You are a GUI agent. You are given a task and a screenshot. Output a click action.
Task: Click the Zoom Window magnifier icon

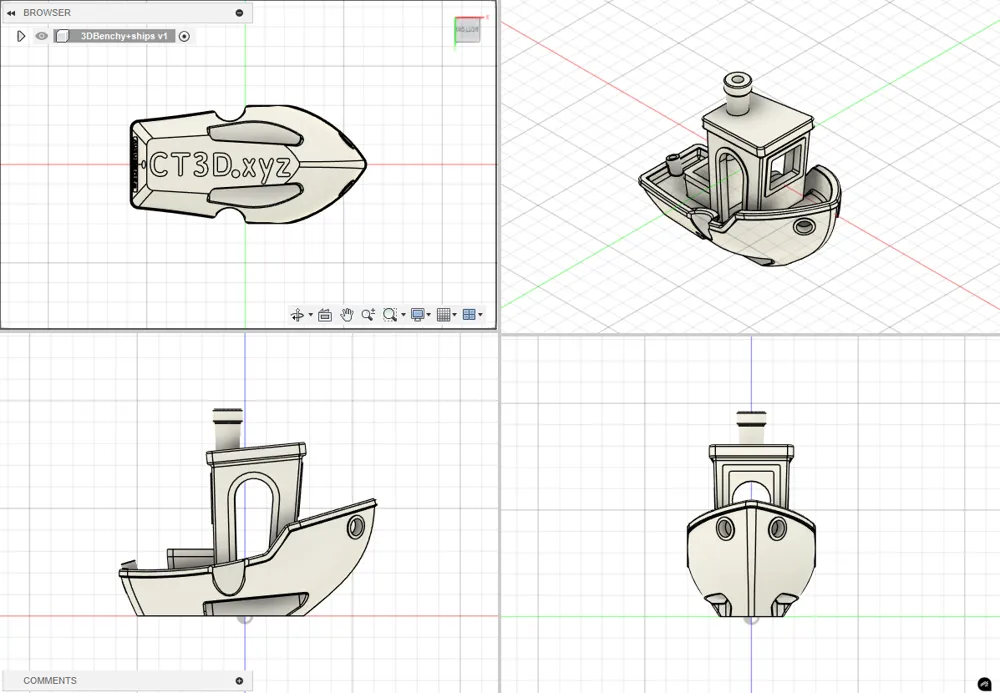click(390, 314)
